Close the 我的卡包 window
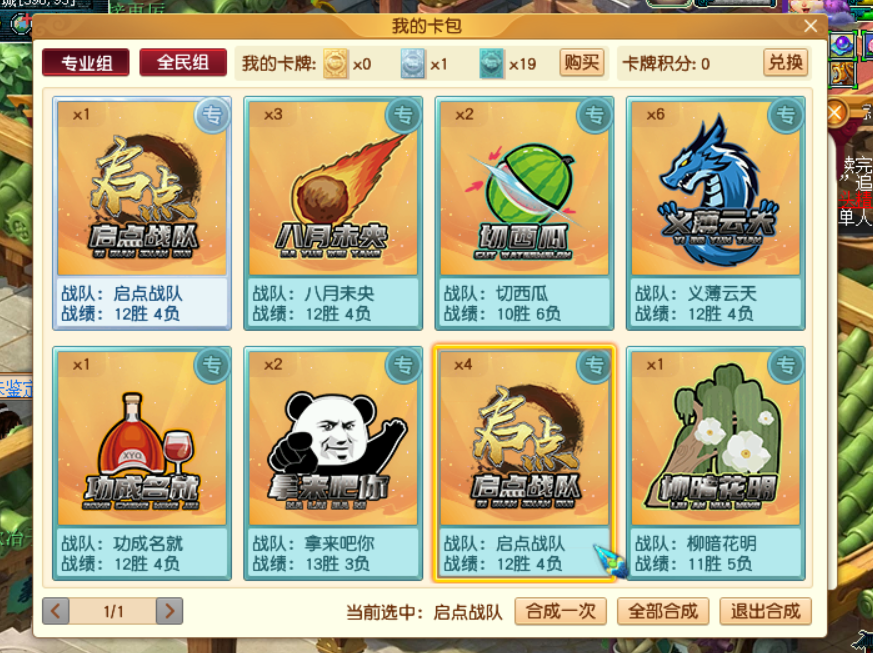The width and height of the screenshot is (873, 653). point(811,26)
